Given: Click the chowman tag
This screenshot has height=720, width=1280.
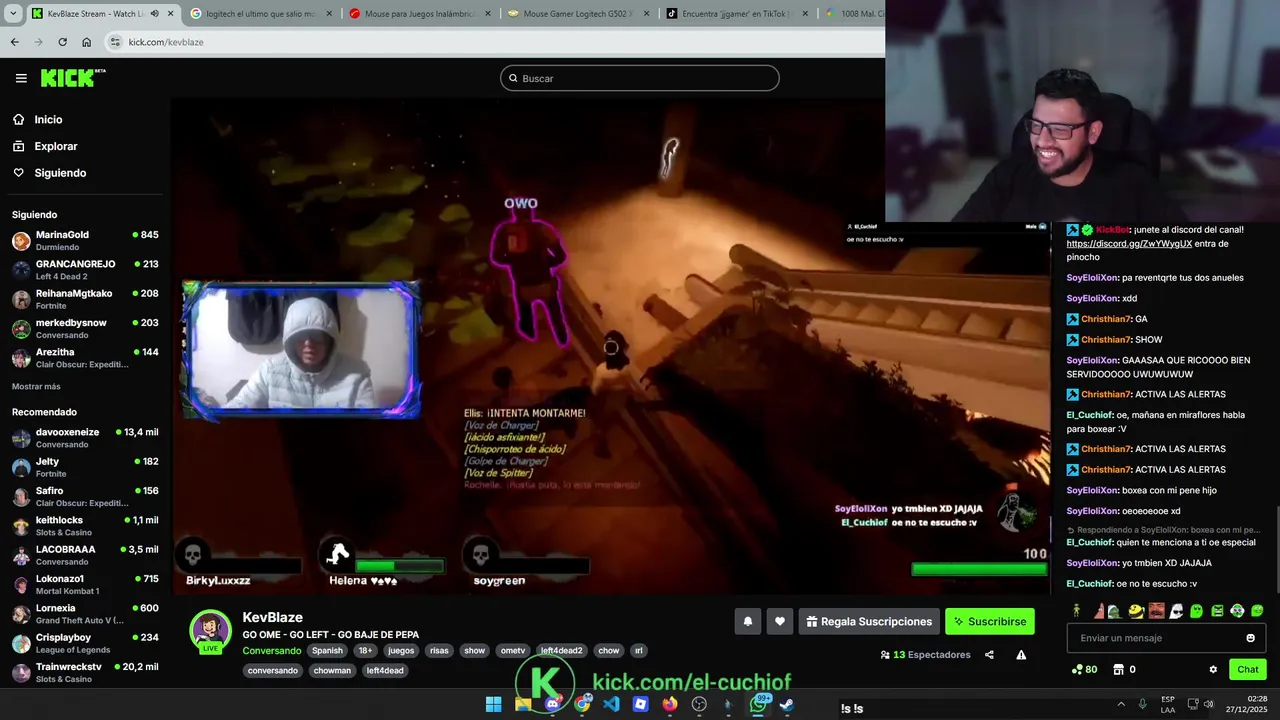Looking at the screenshot, I should [x=332, y=670].
